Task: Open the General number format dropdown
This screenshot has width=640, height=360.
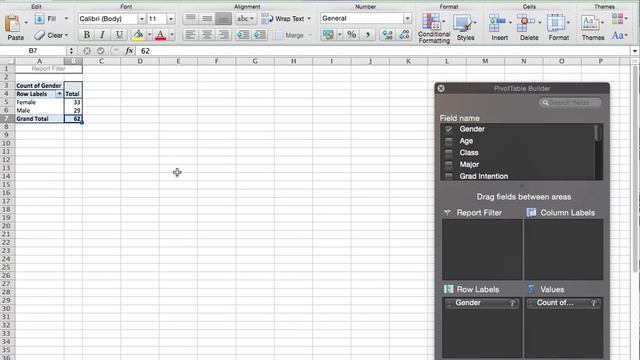Action: 407,18
